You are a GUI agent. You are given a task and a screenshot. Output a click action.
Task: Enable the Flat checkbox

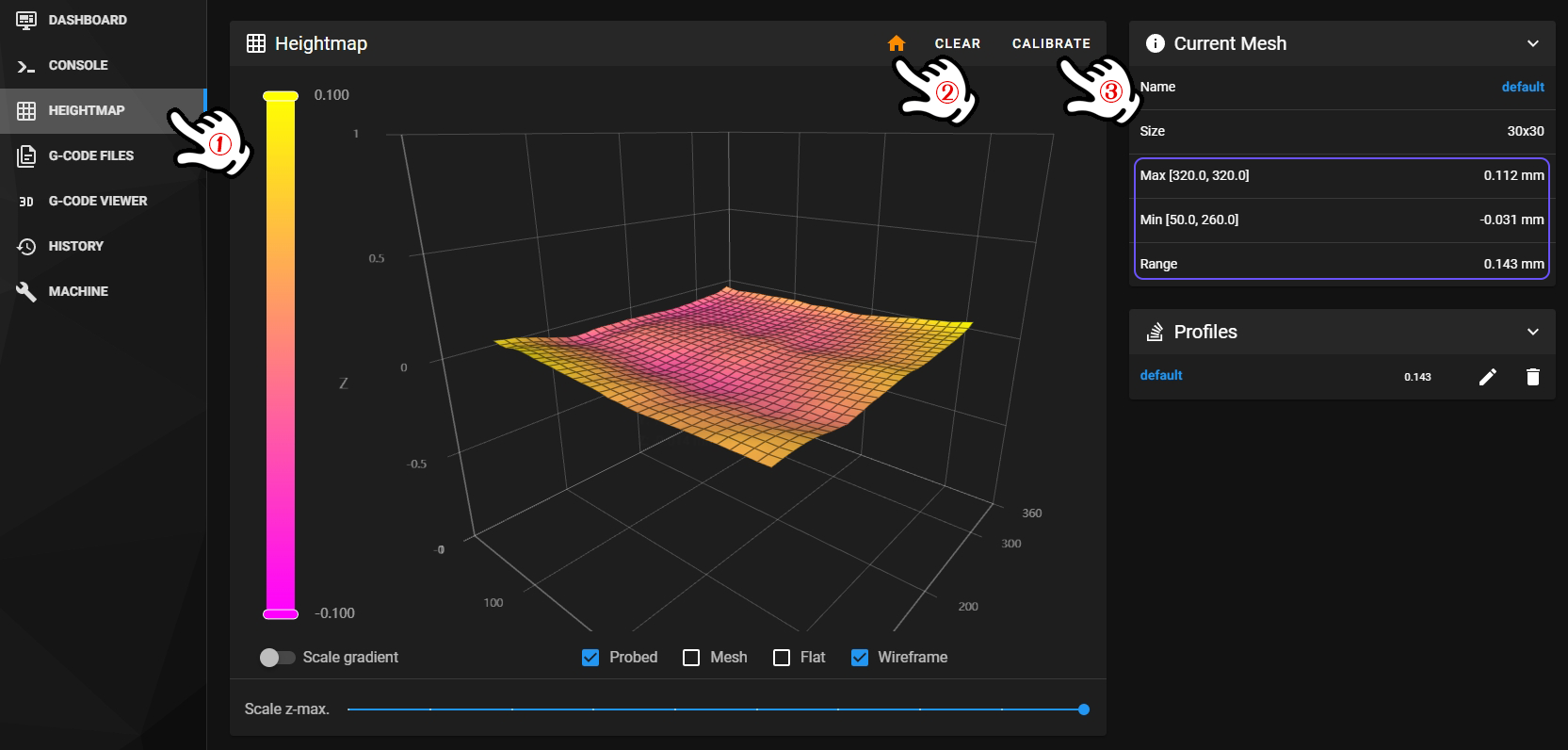click(782, 658)
